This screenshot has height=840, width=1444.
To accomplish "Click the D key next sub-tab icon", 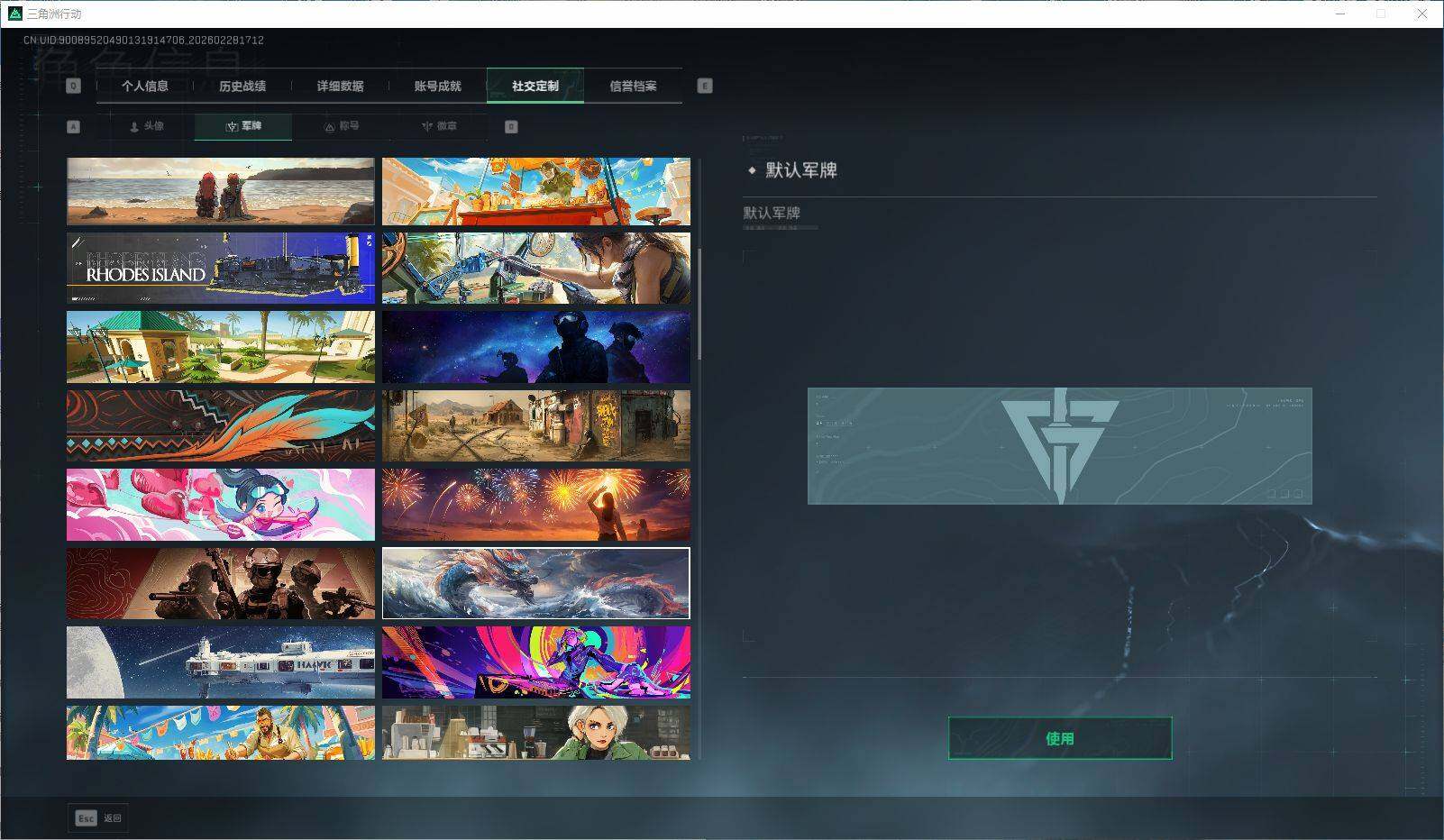I will click(511, 127).
